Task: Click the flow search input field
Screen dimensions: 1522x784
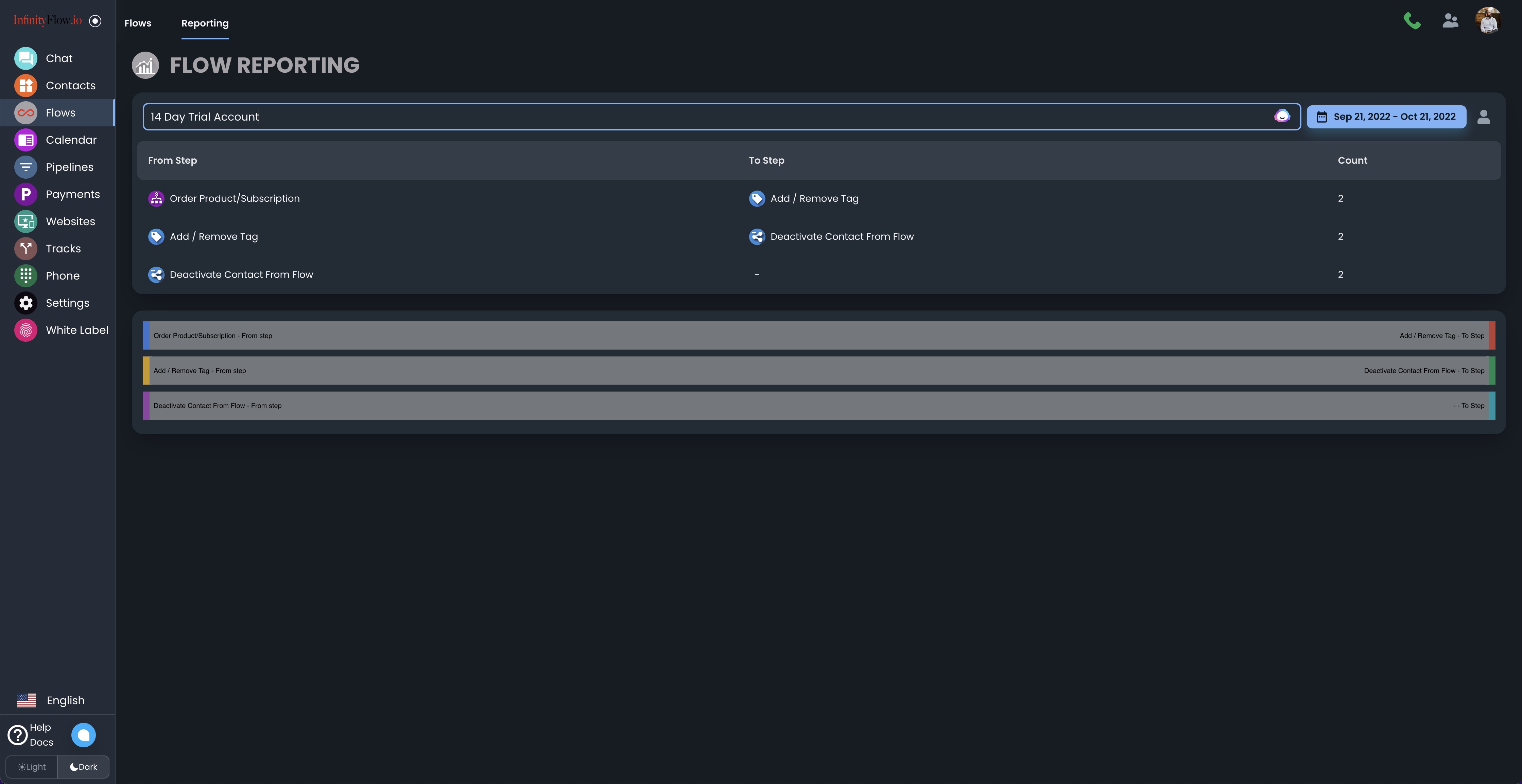Action: 709,117
